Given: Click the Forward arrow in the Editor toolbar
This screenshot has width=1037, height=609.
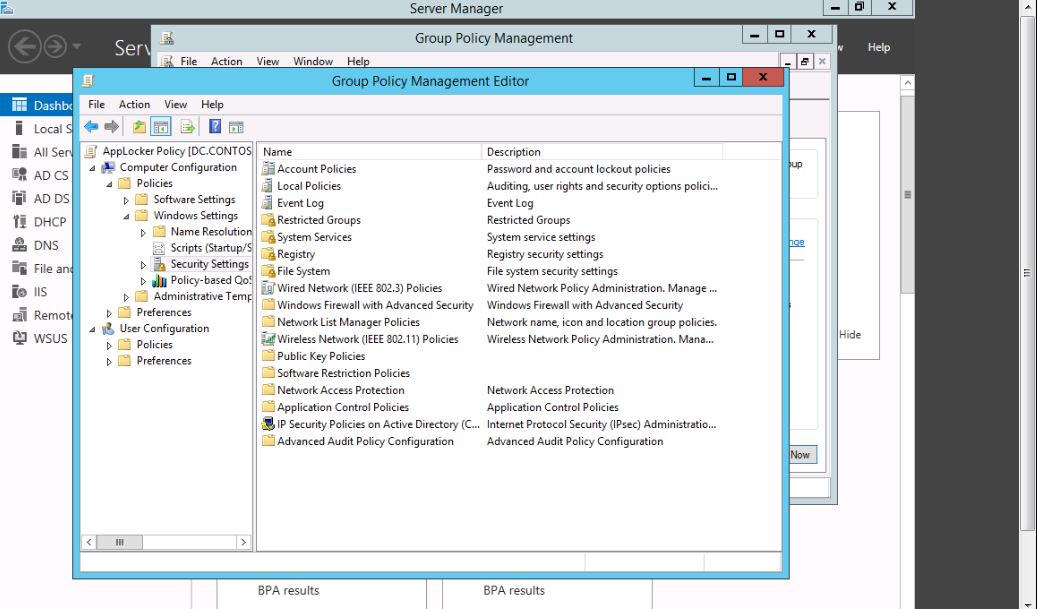Looking at the screenshot, I should [x=112, y=126].
